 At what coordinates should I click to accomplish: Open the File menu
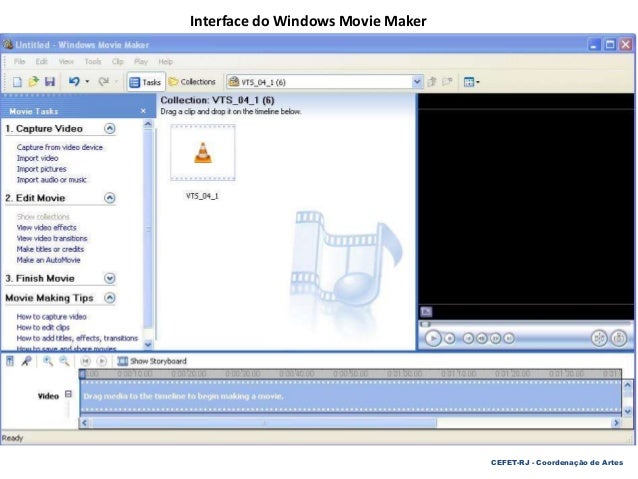[x=20, y=61]
